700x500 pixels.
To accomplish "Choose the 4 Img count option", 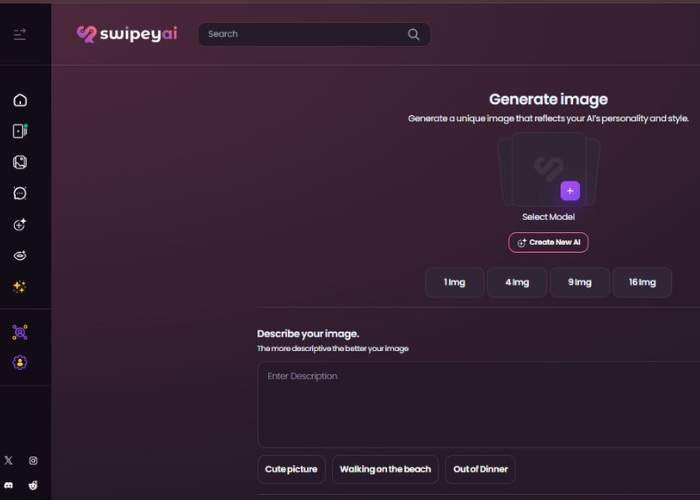I will (517, 283).
